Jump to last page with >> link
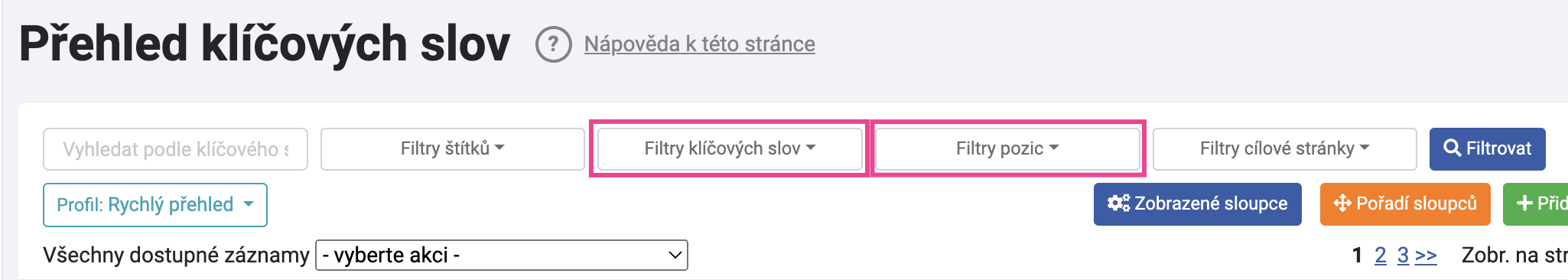This screenshot has height=280, width=1568. pyautogui.click(x=1426, y=256)
